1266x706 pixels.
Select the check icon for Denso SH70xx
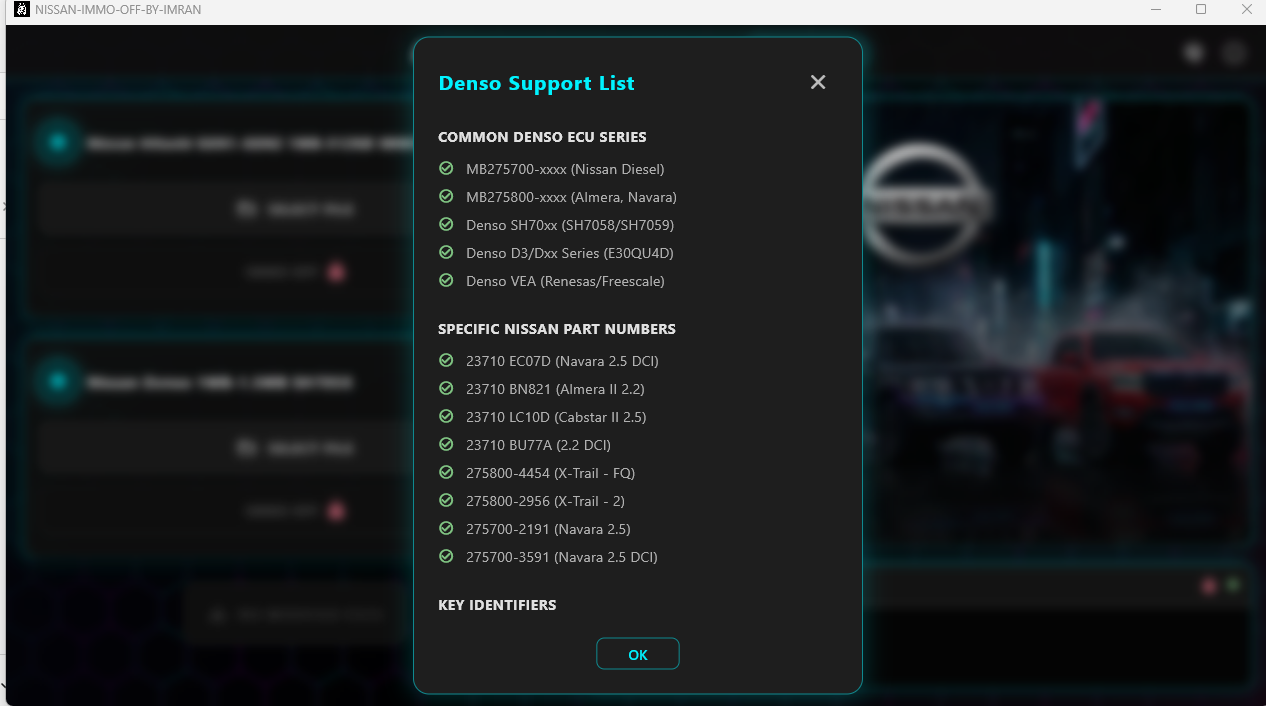[x=446, y=224]
